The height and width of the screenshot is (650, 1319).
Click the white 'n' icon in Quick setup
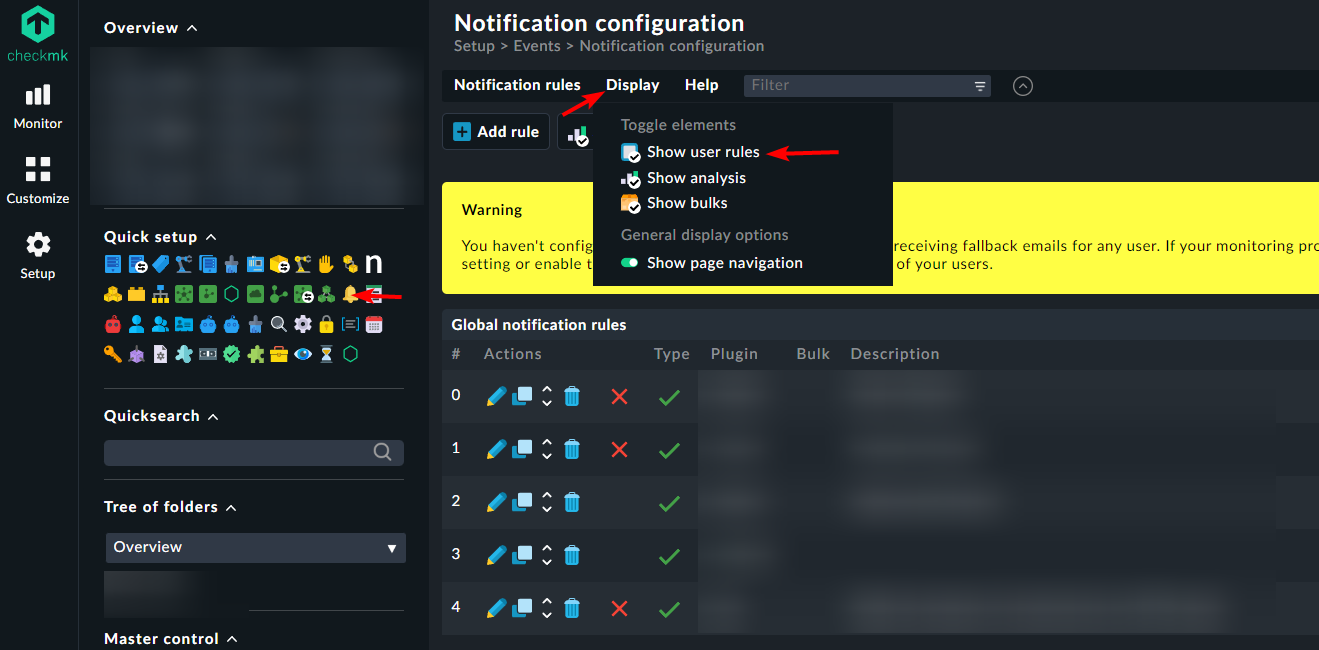pos(374,264)
